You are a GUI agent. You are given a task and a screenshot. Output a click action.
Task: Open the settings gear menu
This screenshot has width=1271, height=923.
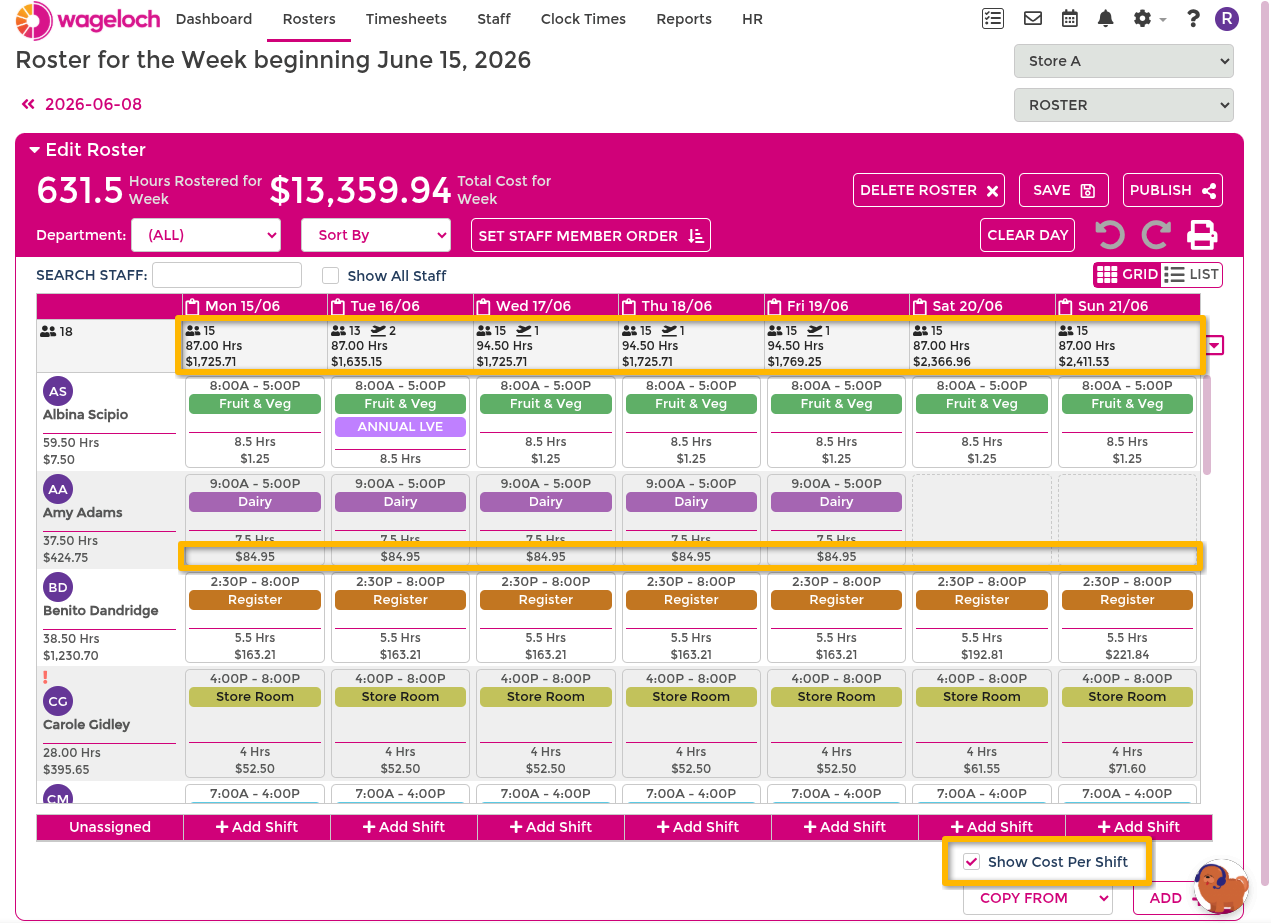(x=1149, y=19)
